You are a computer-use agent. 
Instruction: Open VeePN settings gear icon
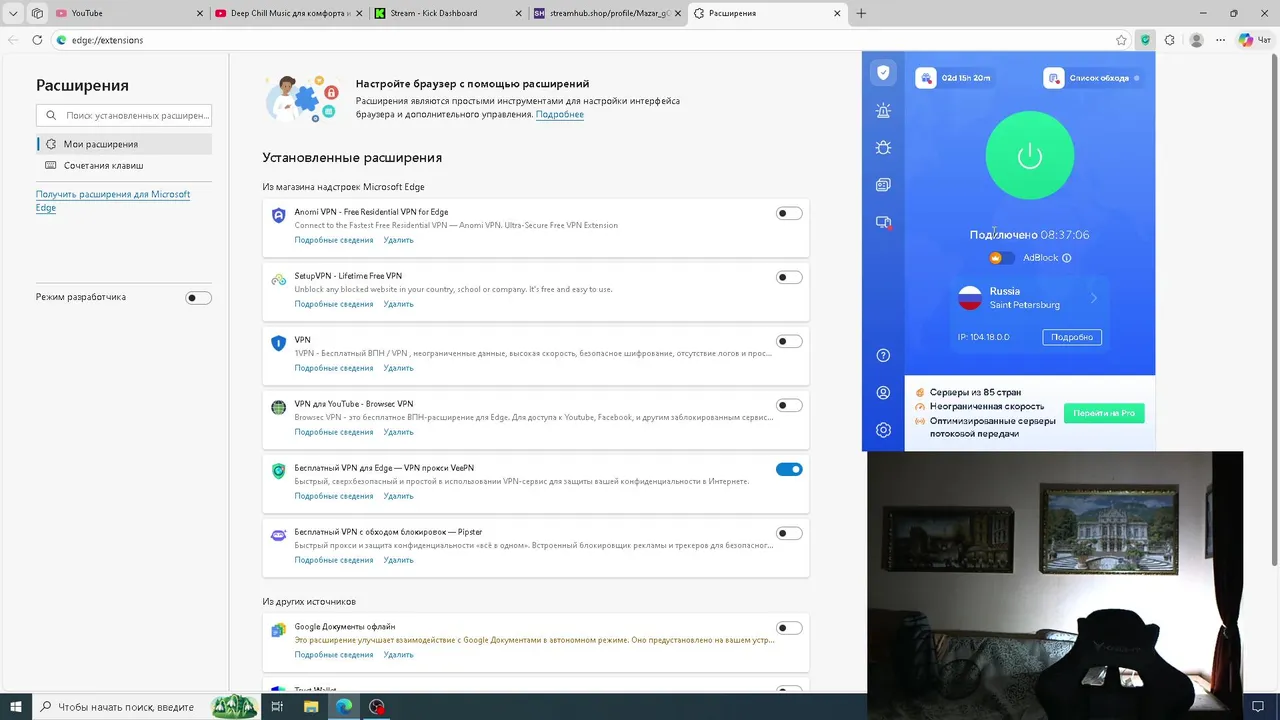click(x=882, y=430)
